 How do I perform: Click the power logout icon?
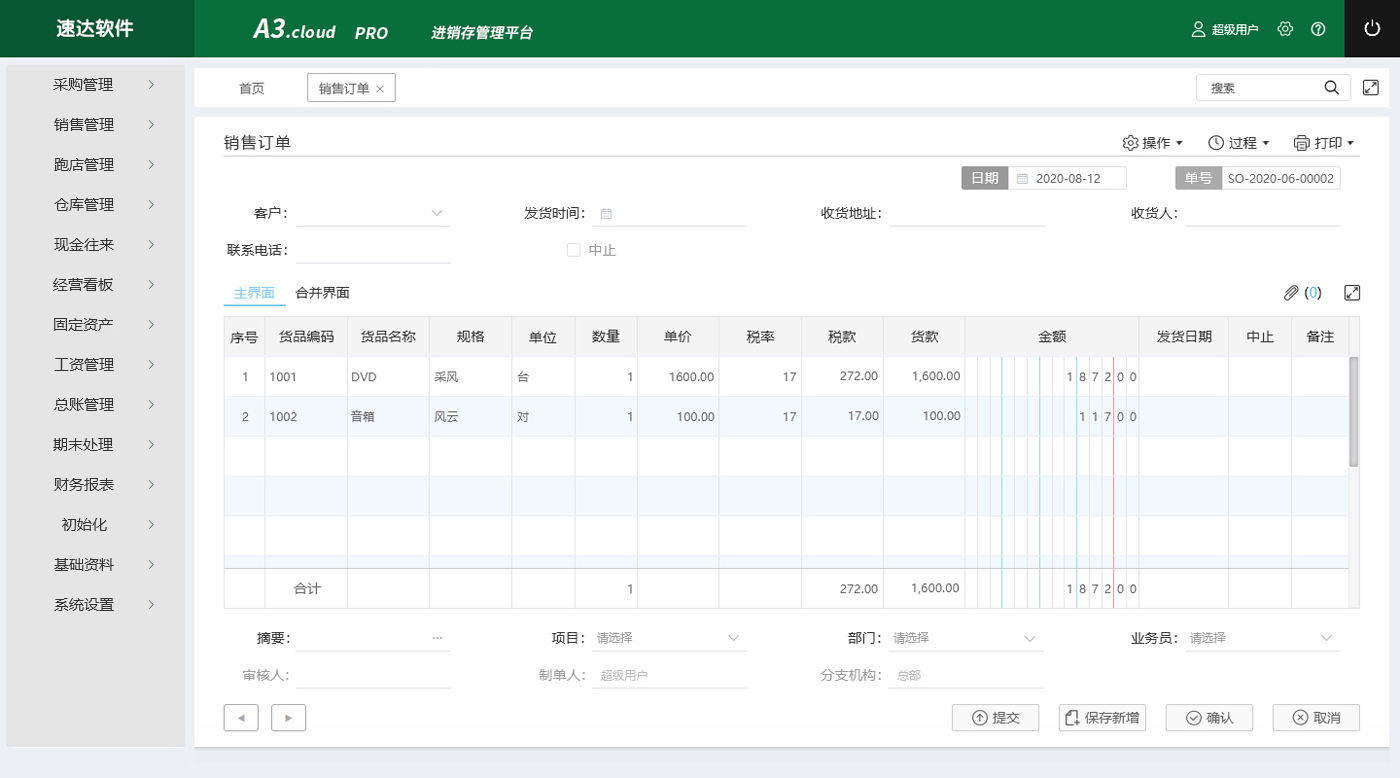click(x=1372, y=29)
